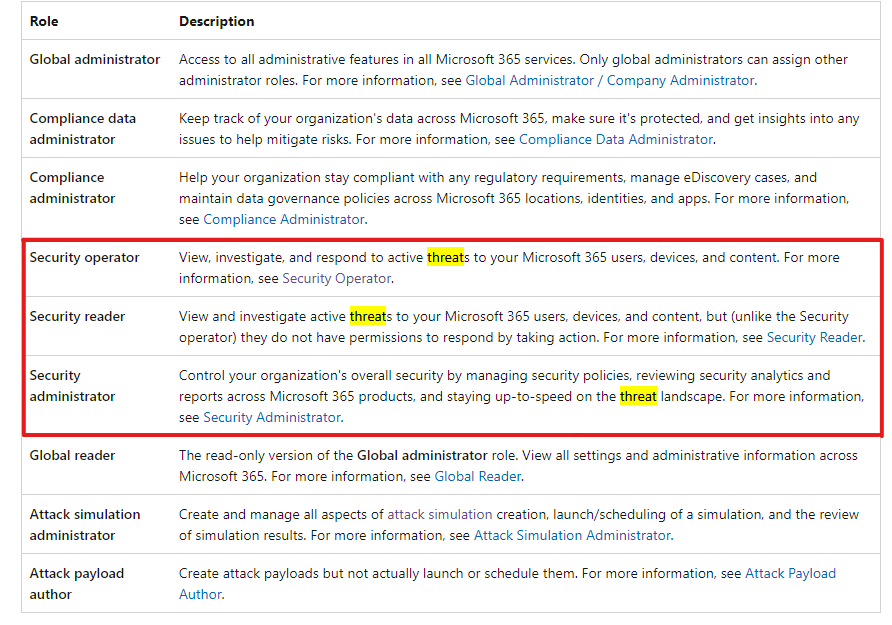Follow the Security Operator link
Viewport: 892px width, 625px height.
point(336,278)
